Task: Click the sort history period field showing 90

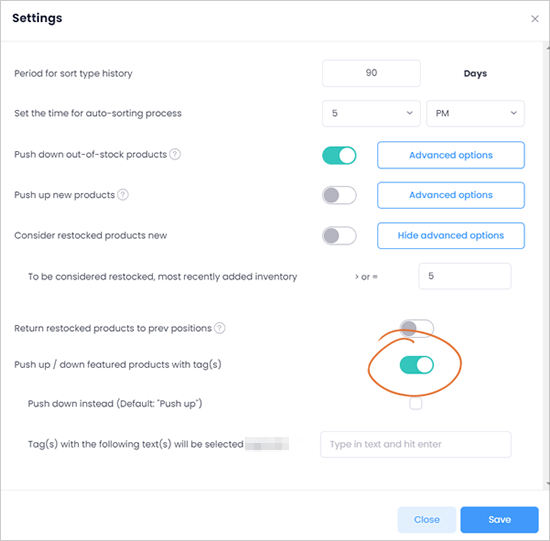Action: pos(371,73)
